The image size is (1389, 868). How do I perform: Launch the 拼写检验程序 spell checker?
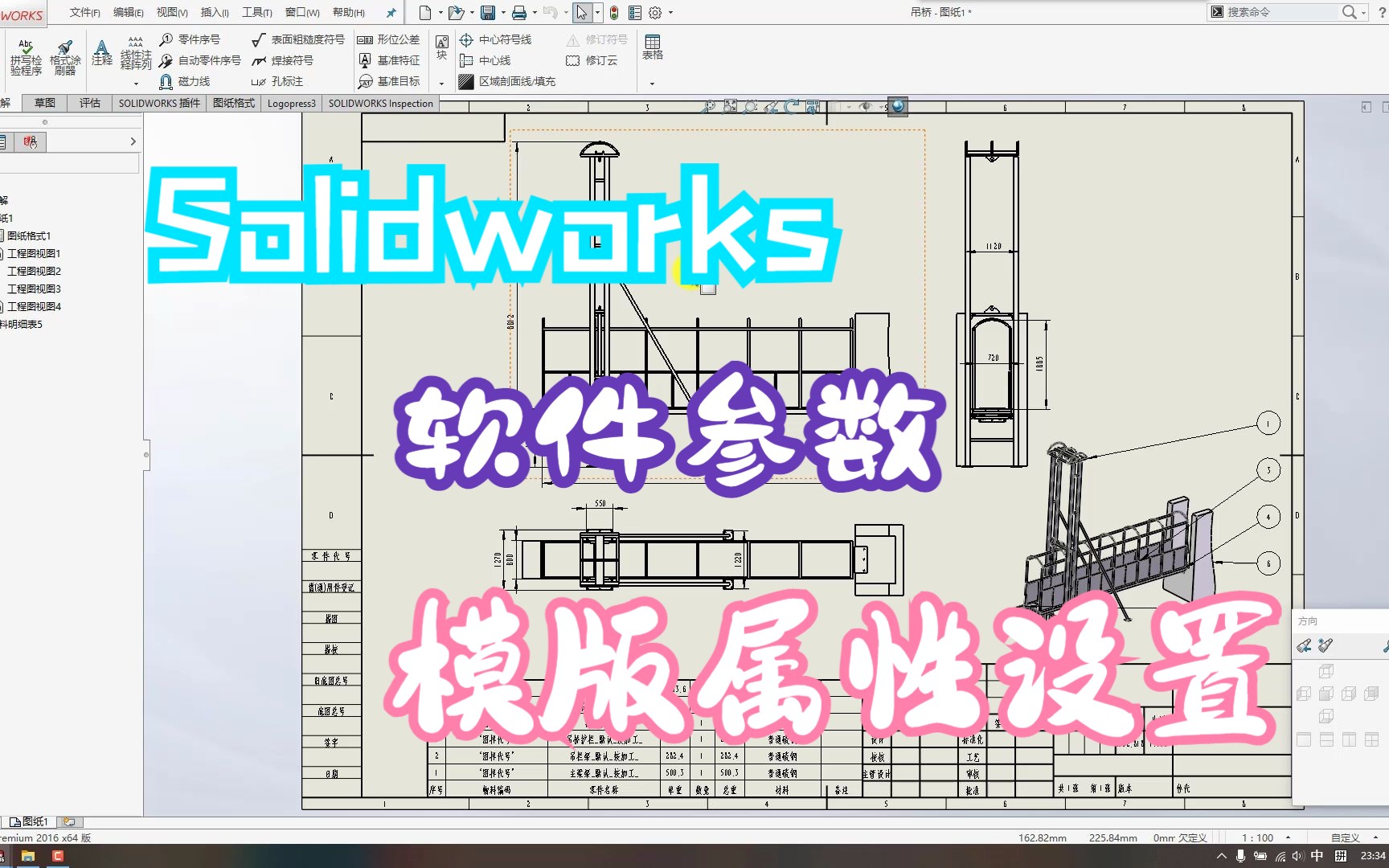26,58
